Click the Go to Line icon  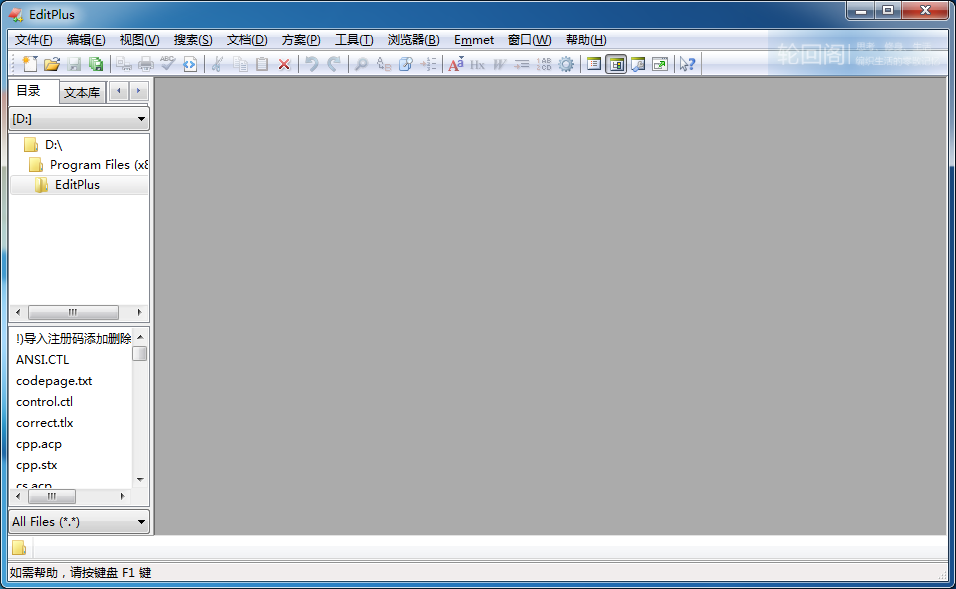tap(428, 64)
